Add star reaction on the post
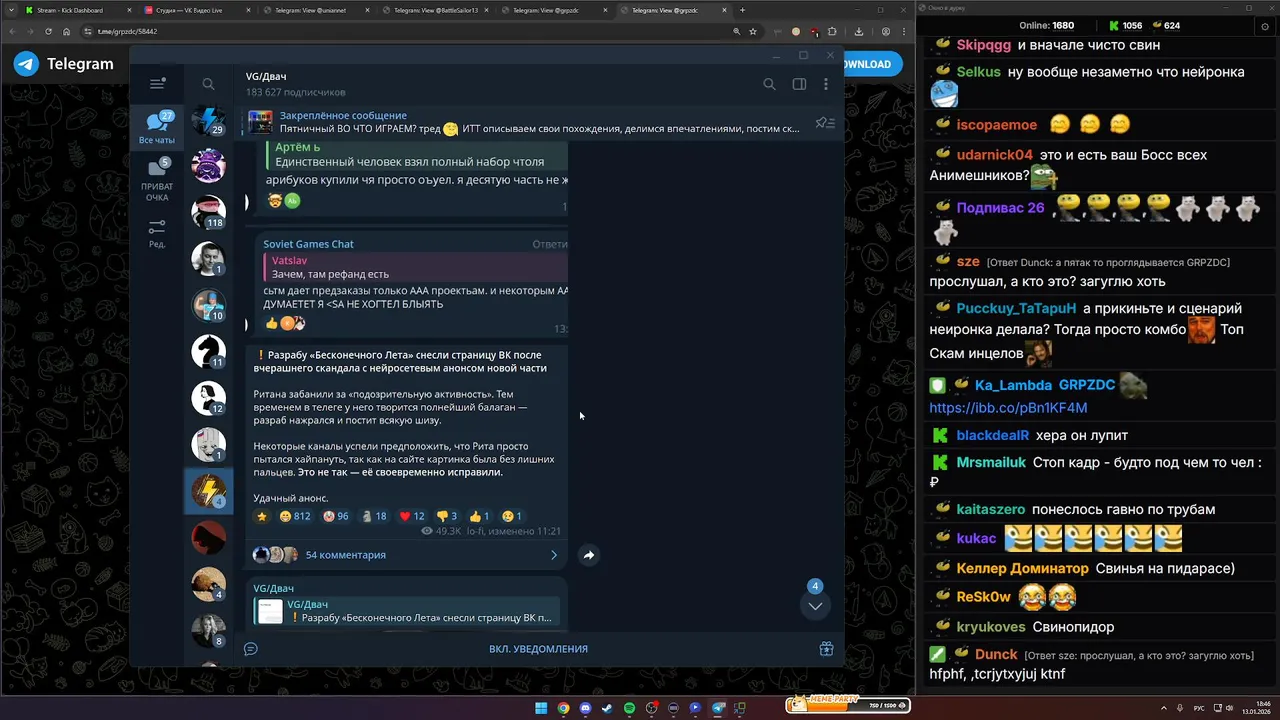Image resolution: width=1280 pixels, height=720 pixels. tap(262, 517)
